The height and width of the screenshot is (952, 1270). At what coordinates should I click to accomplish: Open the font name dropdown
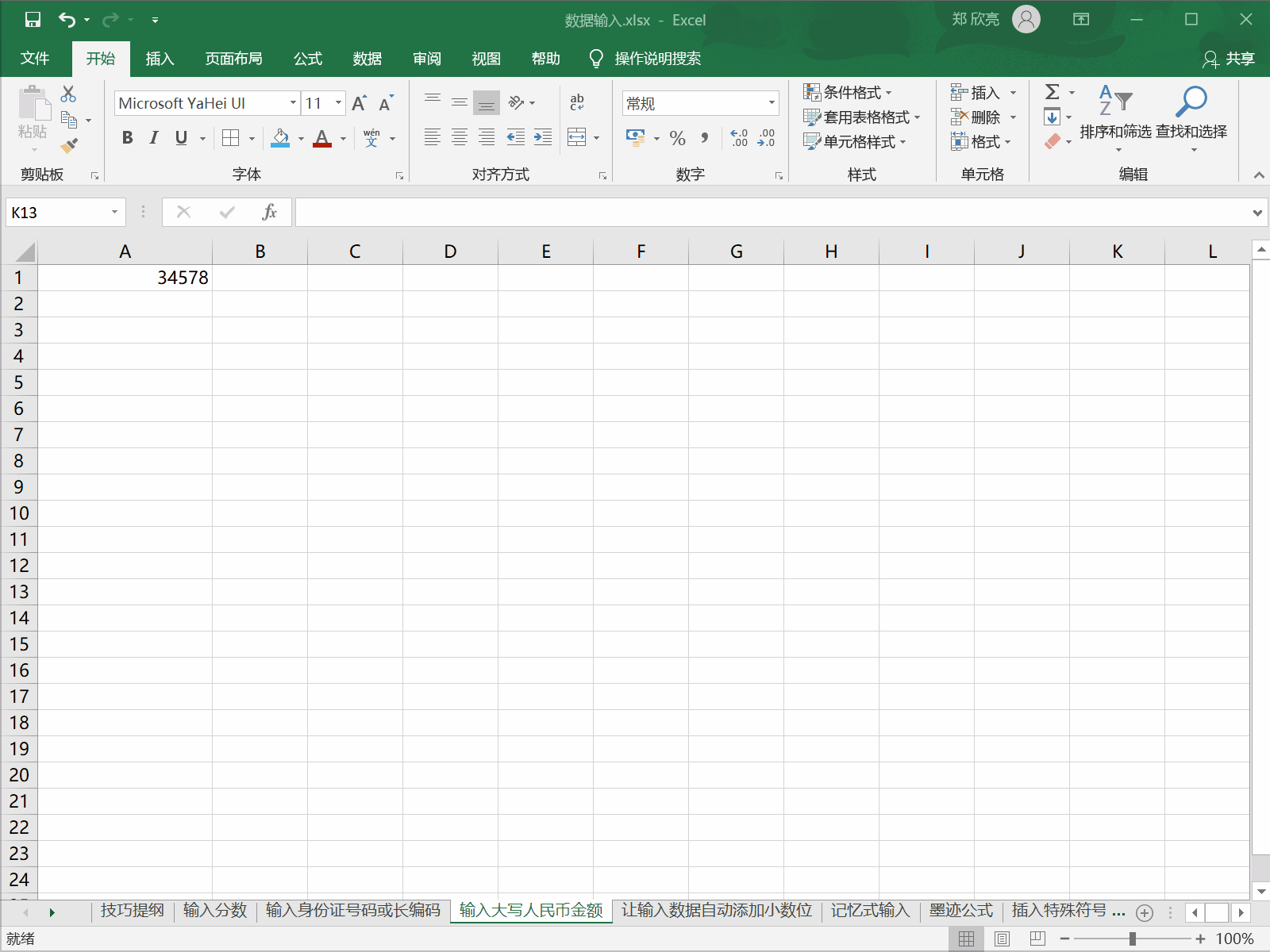click(x=293, y=103)
